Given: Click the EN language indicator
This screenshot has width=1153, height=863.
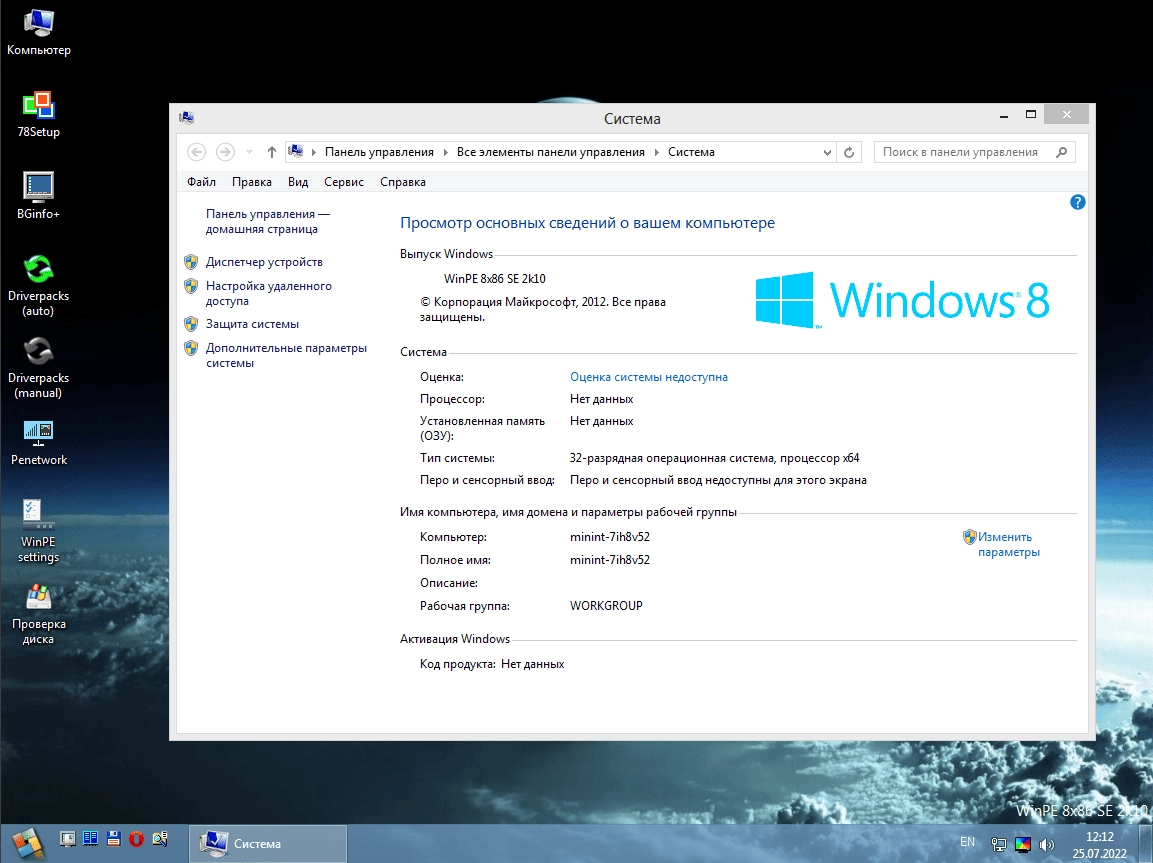Looking at the screenshot, I should 968,842.
